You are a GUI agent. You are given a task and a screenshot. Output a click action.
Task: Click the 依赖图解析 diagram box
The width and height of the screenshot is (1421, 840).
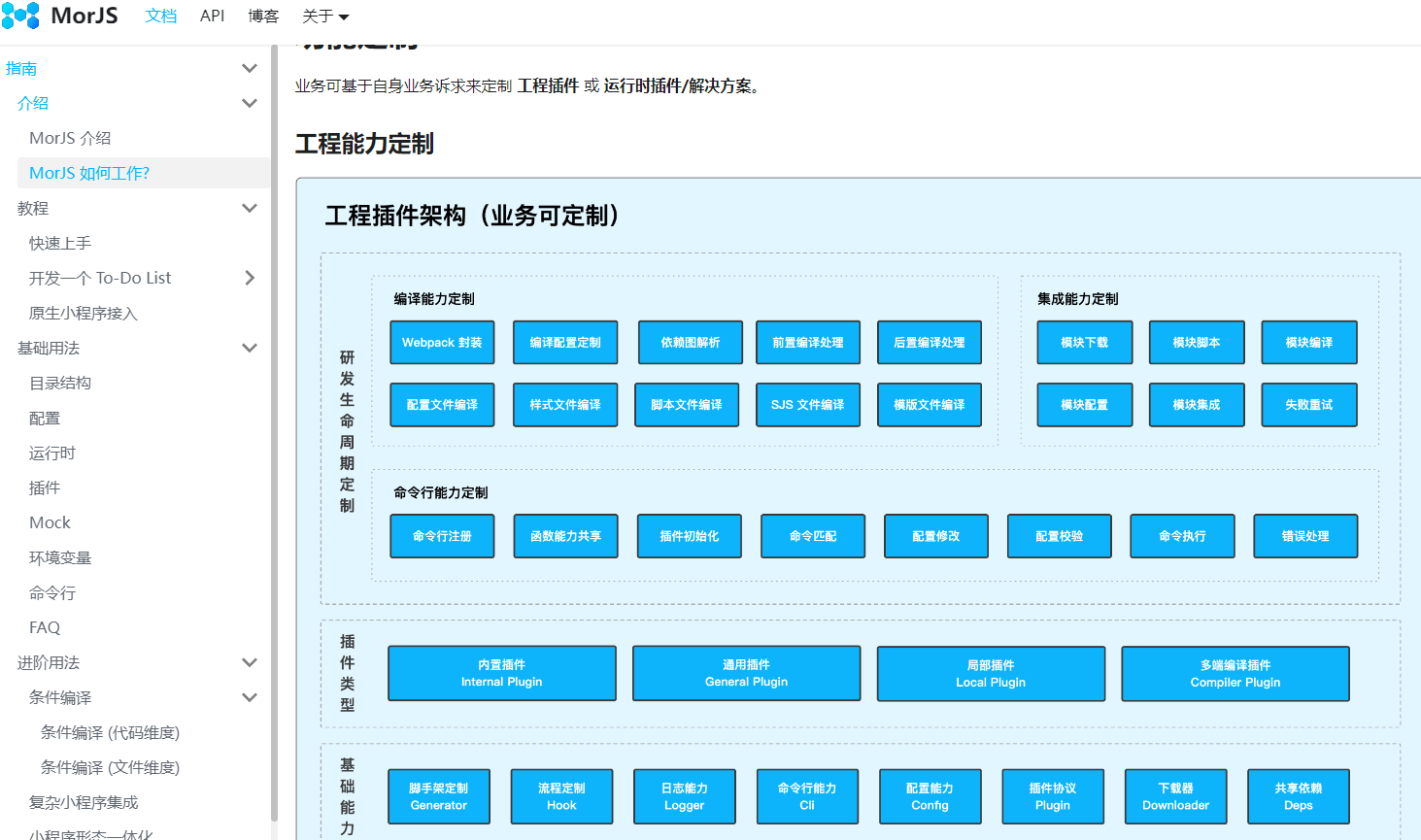pyautogui.click(x=691, y=343)
